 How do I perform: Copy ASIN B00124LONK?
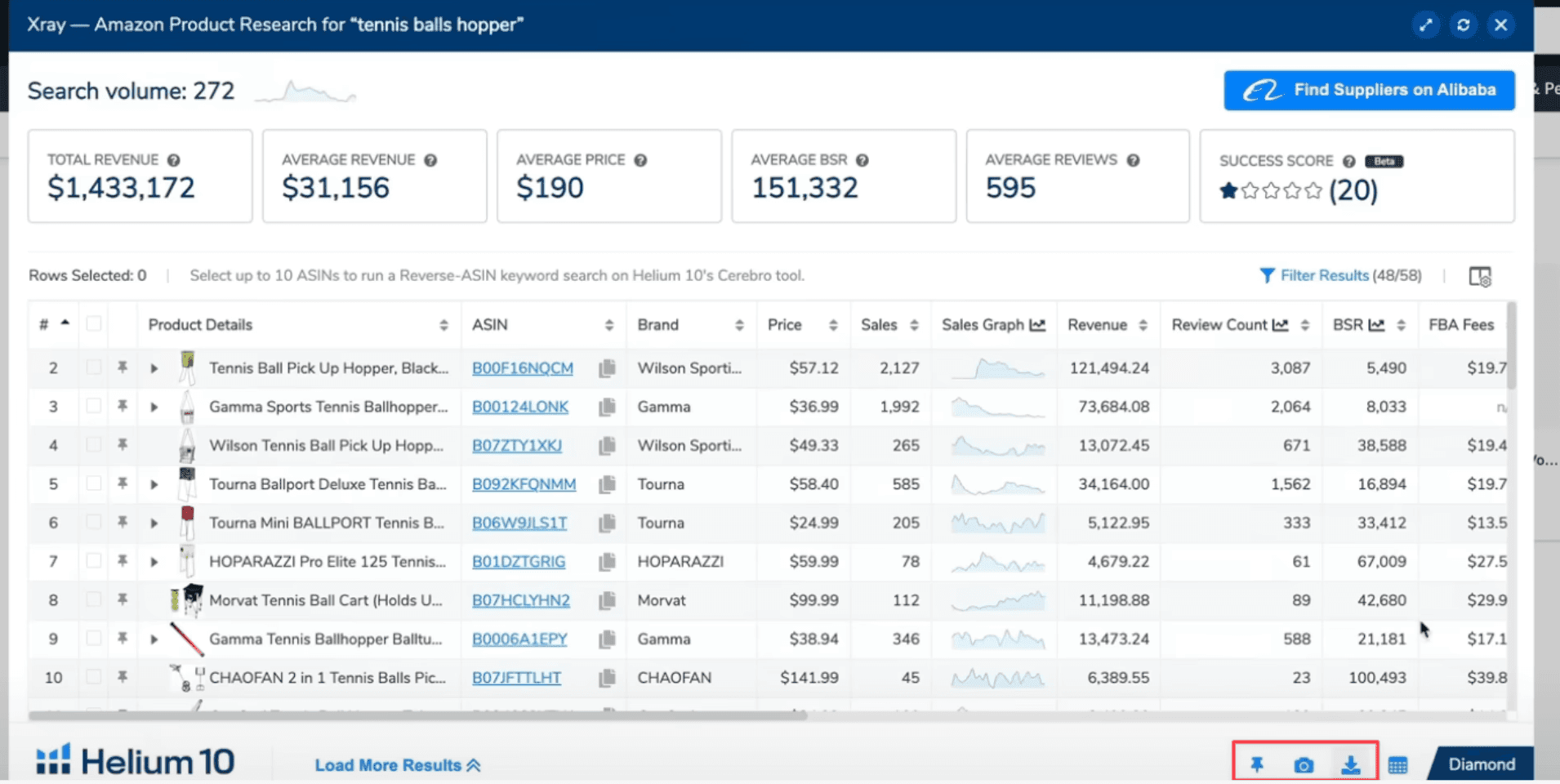pos(607,407)
